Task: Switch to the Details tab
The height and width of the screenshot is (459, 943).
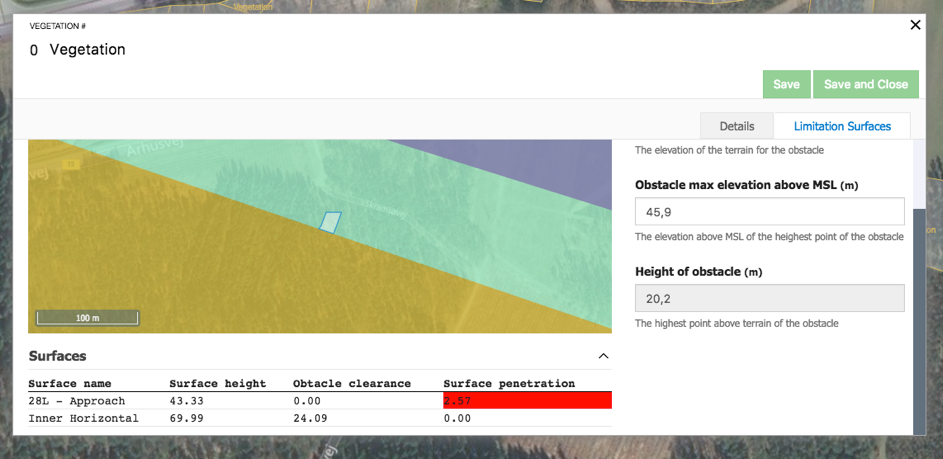Action: pyautogui.click(x=737, y=126)
